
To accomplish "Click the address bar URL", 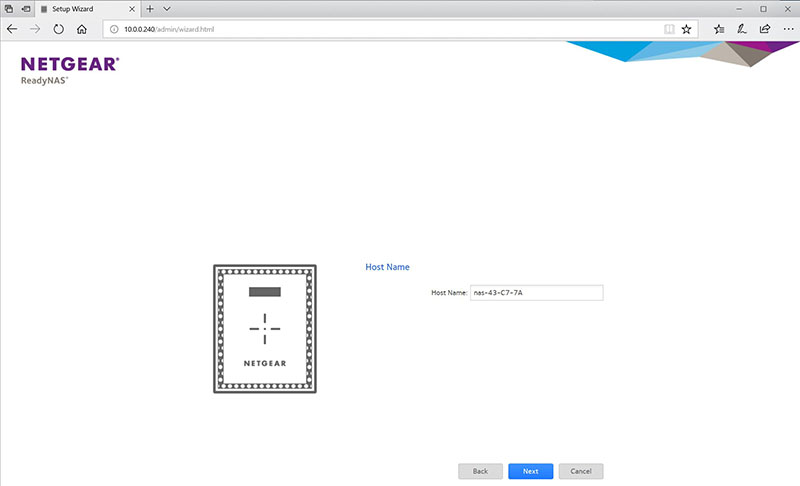I will tap(169, 29).
